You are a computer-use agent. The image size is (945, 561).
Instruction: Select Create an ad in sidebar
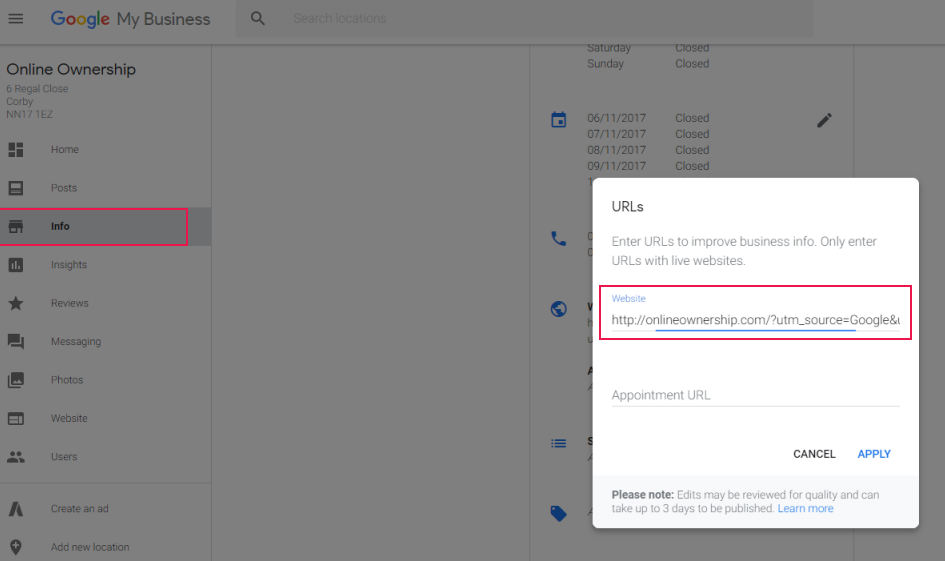[80, 509]
